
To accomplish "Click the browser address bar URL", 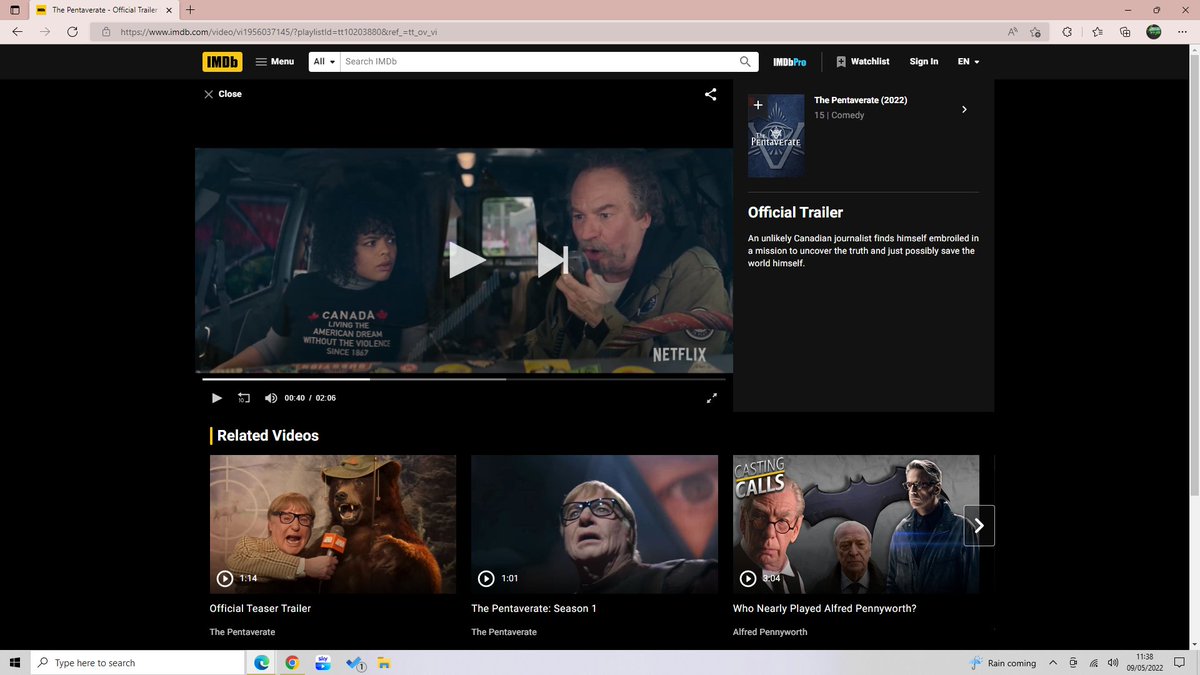I will point(278,32).
